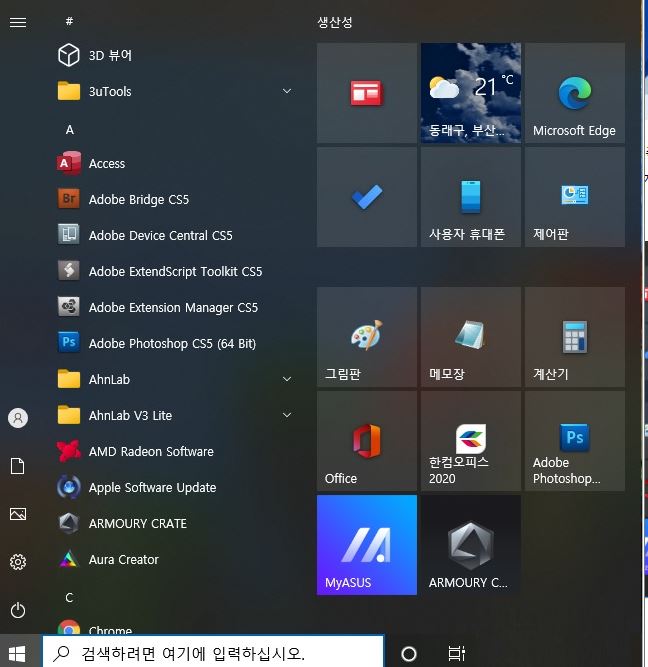Open the MyASUS tile
This screenshot has height=667, width=648.
[367, 545]
